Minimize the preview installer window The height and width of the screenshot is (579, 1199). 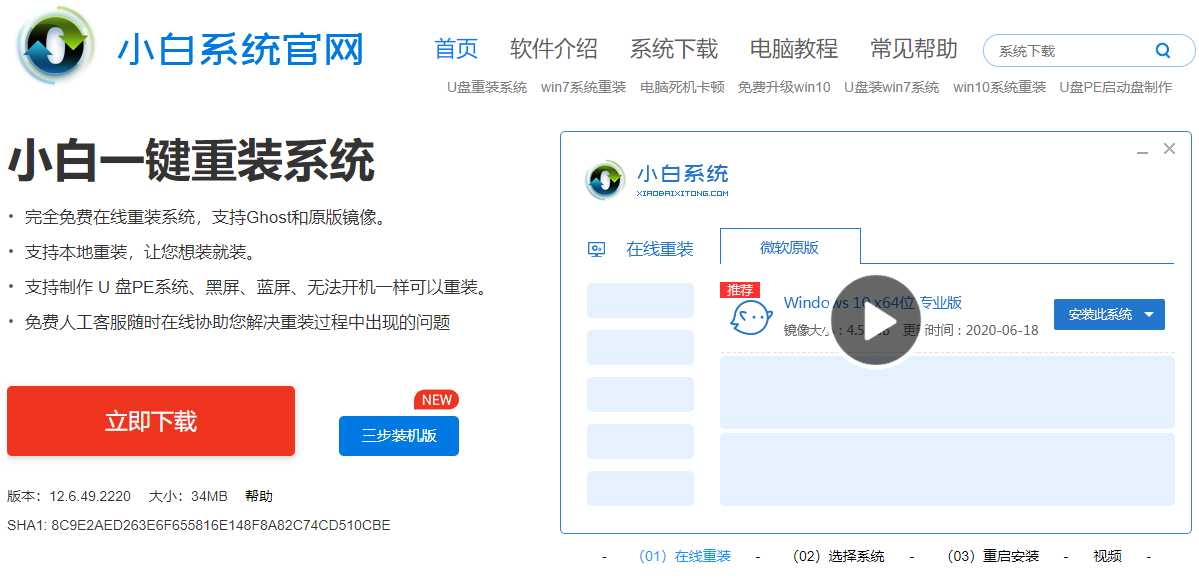[x=1142, y=154]
